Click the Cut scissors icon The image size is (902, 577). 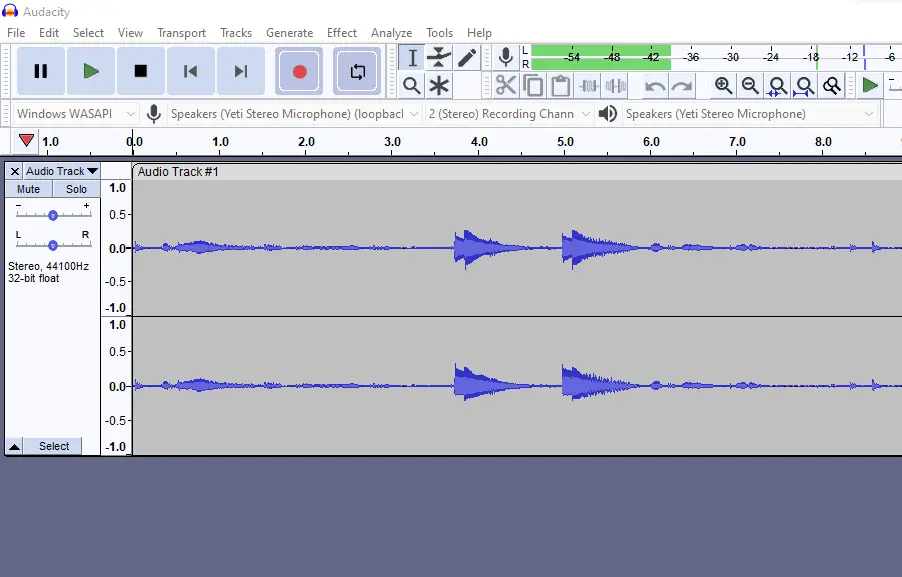pos(506,86)
